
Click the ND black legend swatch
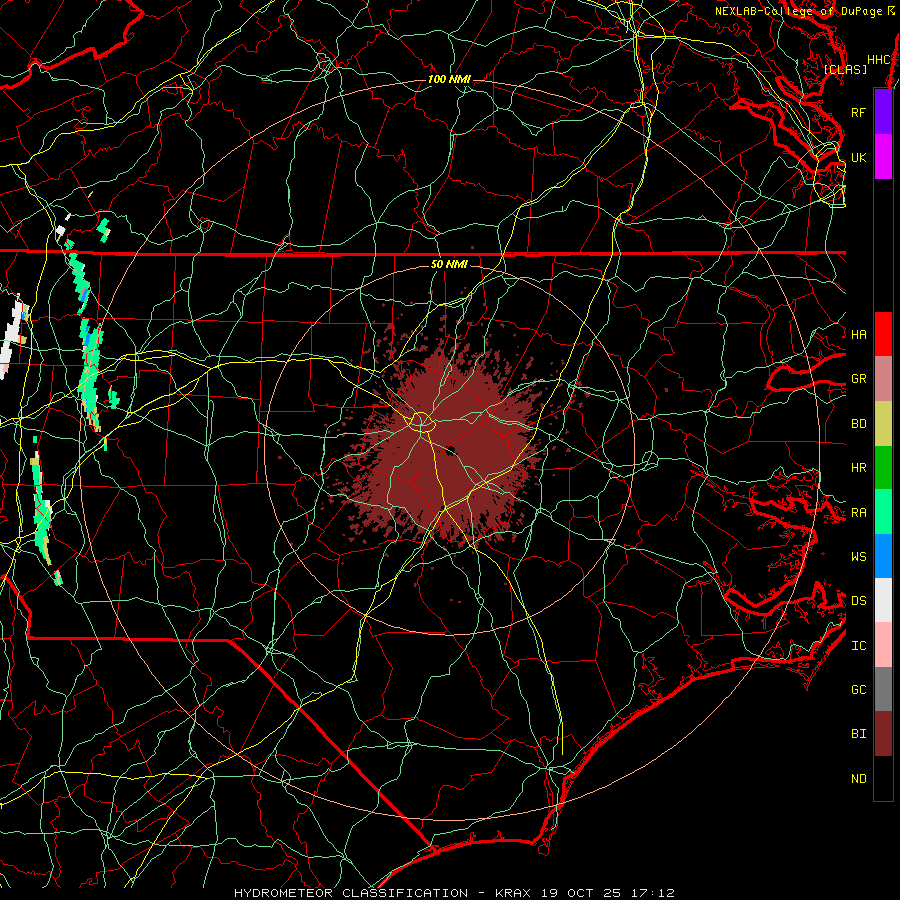(883, 778)
